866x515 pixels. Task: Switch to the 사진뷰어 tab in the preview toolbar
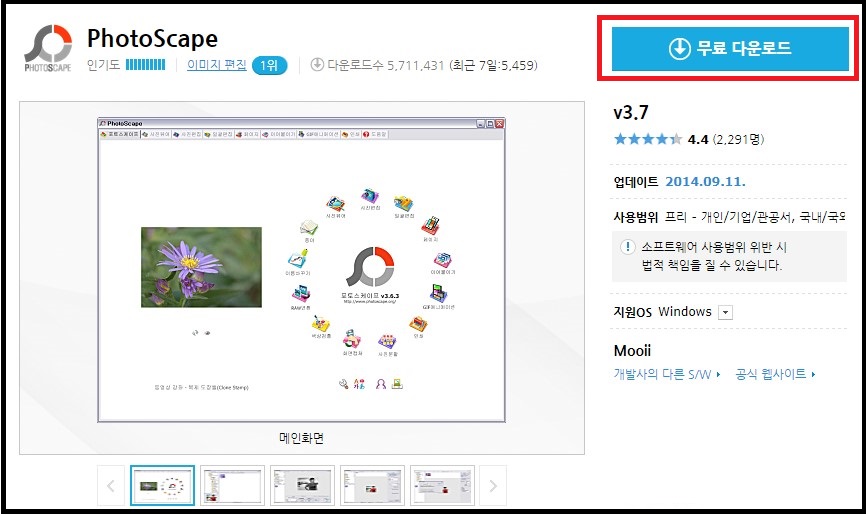(x=156, y=134)
